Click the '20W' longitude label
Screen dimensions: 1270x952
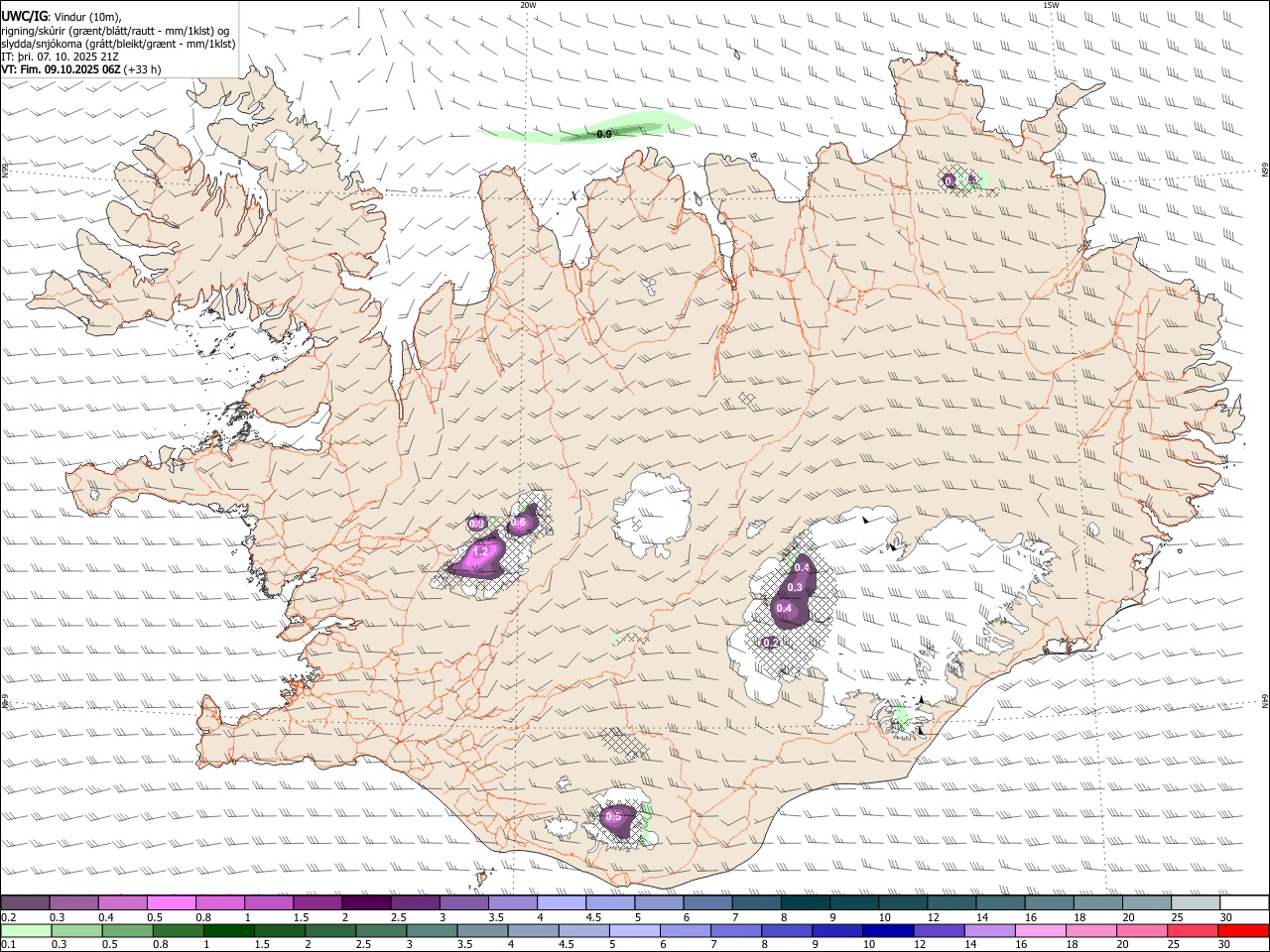[x=528, y=5]
